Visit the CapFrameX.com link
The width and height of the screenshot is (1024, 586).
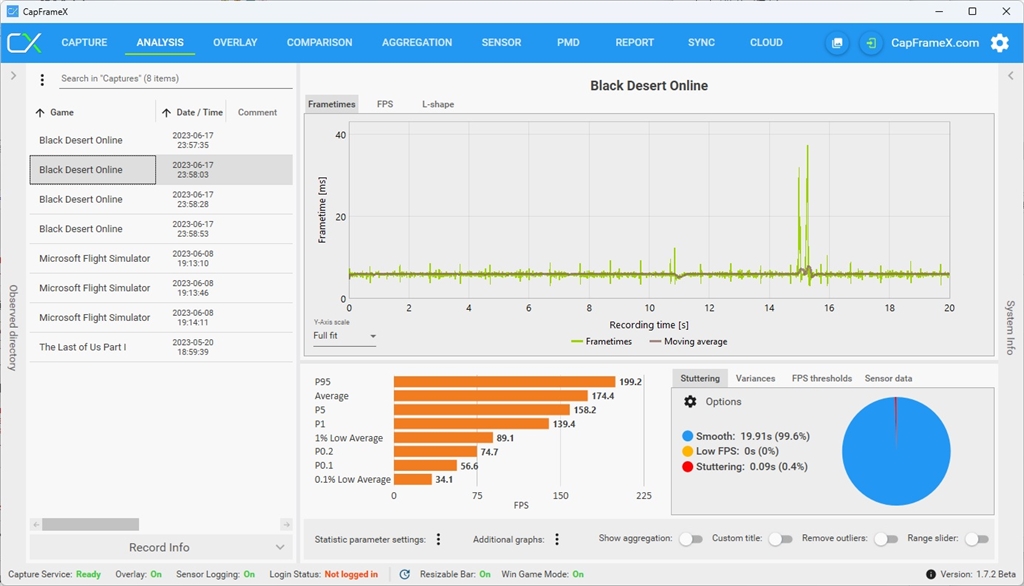coord(935,43)
